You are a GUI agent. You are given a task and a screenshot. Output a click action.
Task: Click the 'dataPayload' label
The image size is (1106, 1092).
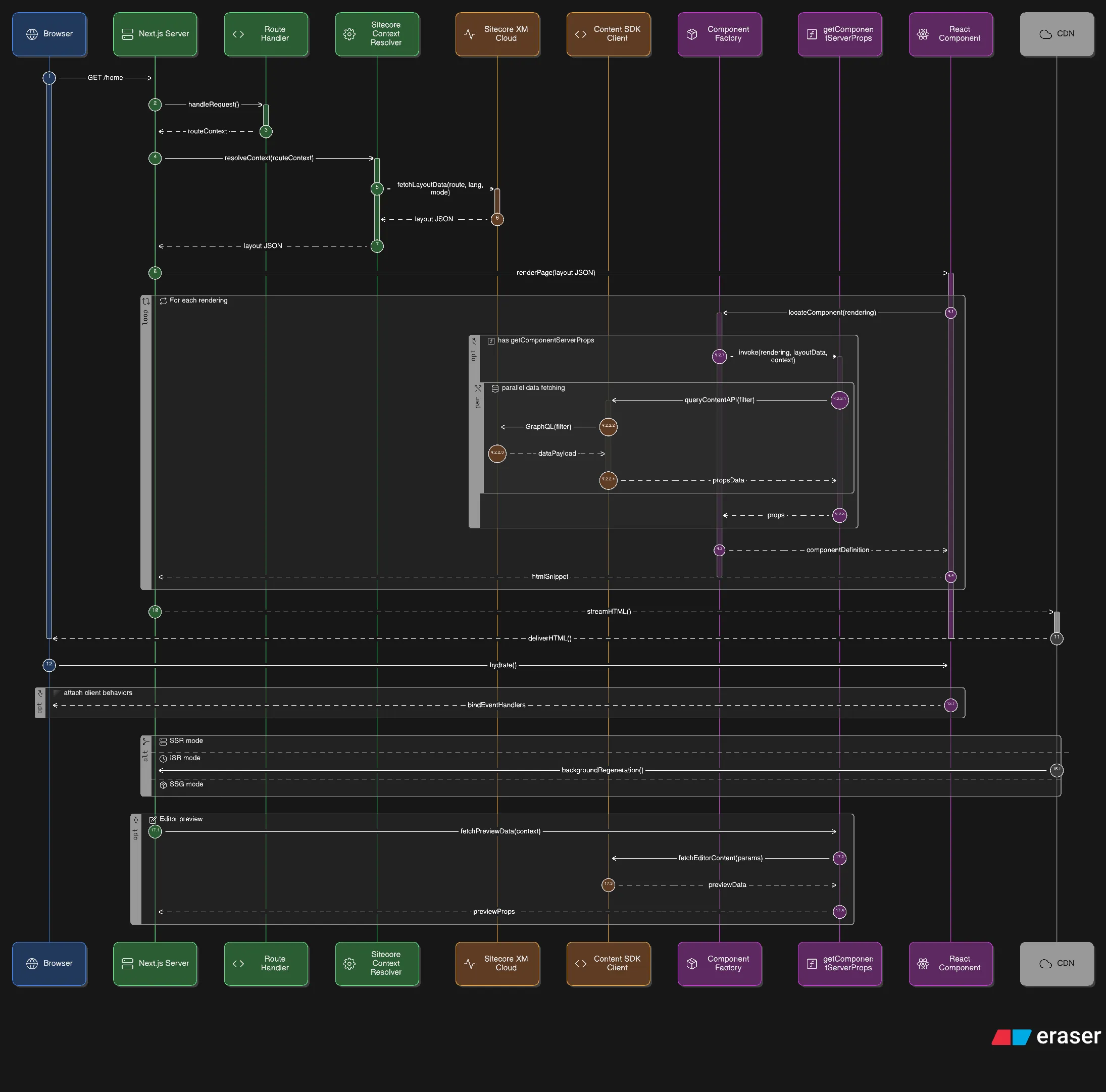coord(557,454)
